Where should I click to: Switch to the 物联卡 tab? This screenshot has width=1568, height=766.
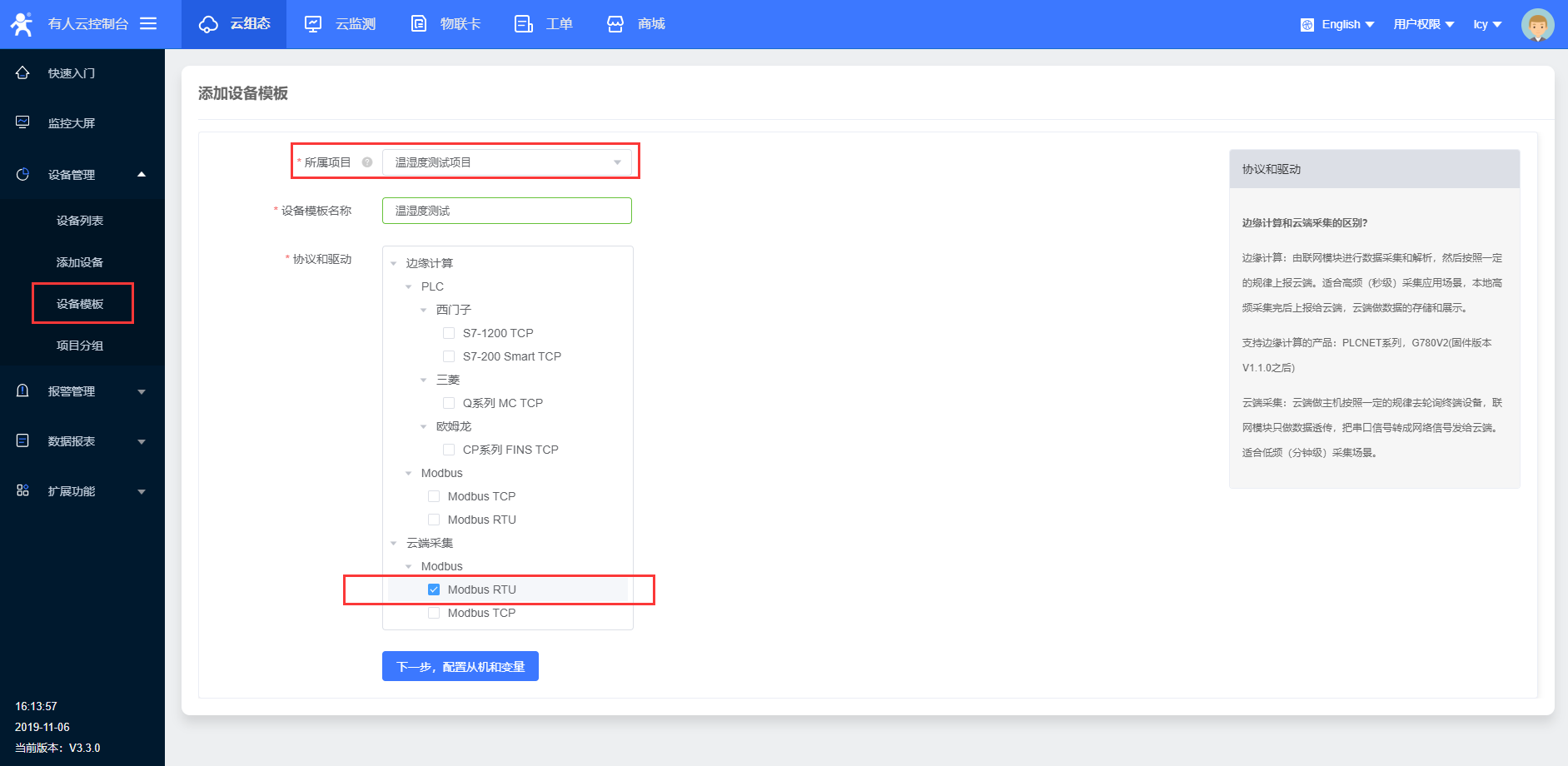[x=445, y=24]
